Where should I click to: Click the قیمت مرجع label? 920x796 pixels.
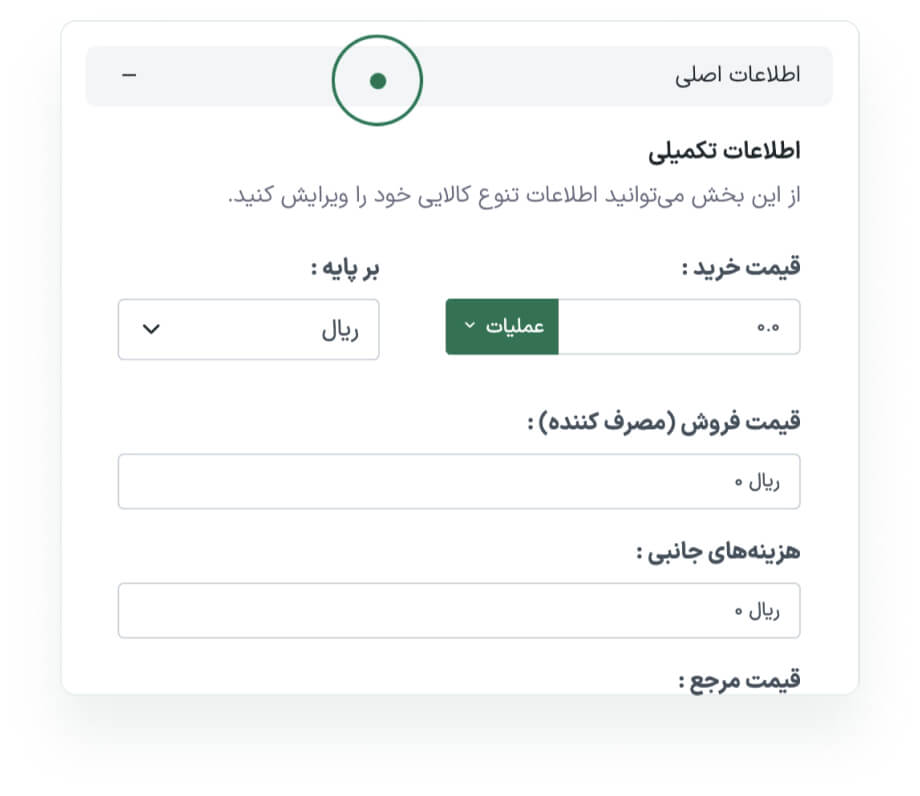(739, 681)
